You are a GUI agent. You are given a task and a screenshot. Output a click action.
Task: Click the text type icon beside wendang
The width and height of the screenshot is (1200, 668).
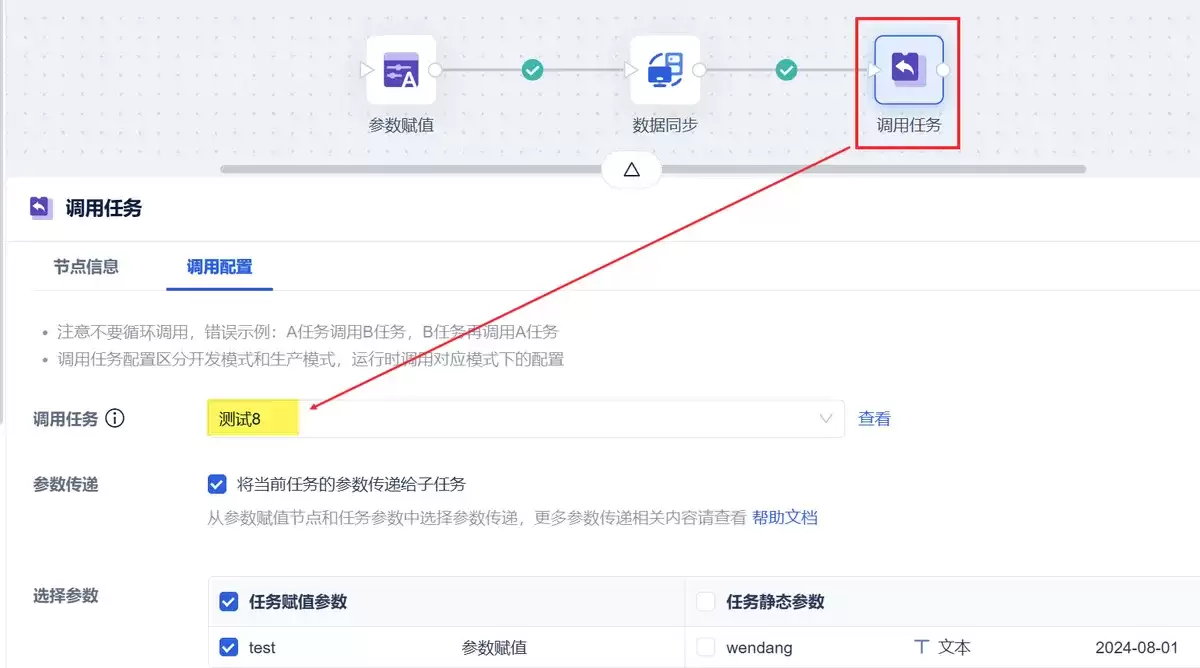coord(922,647)
